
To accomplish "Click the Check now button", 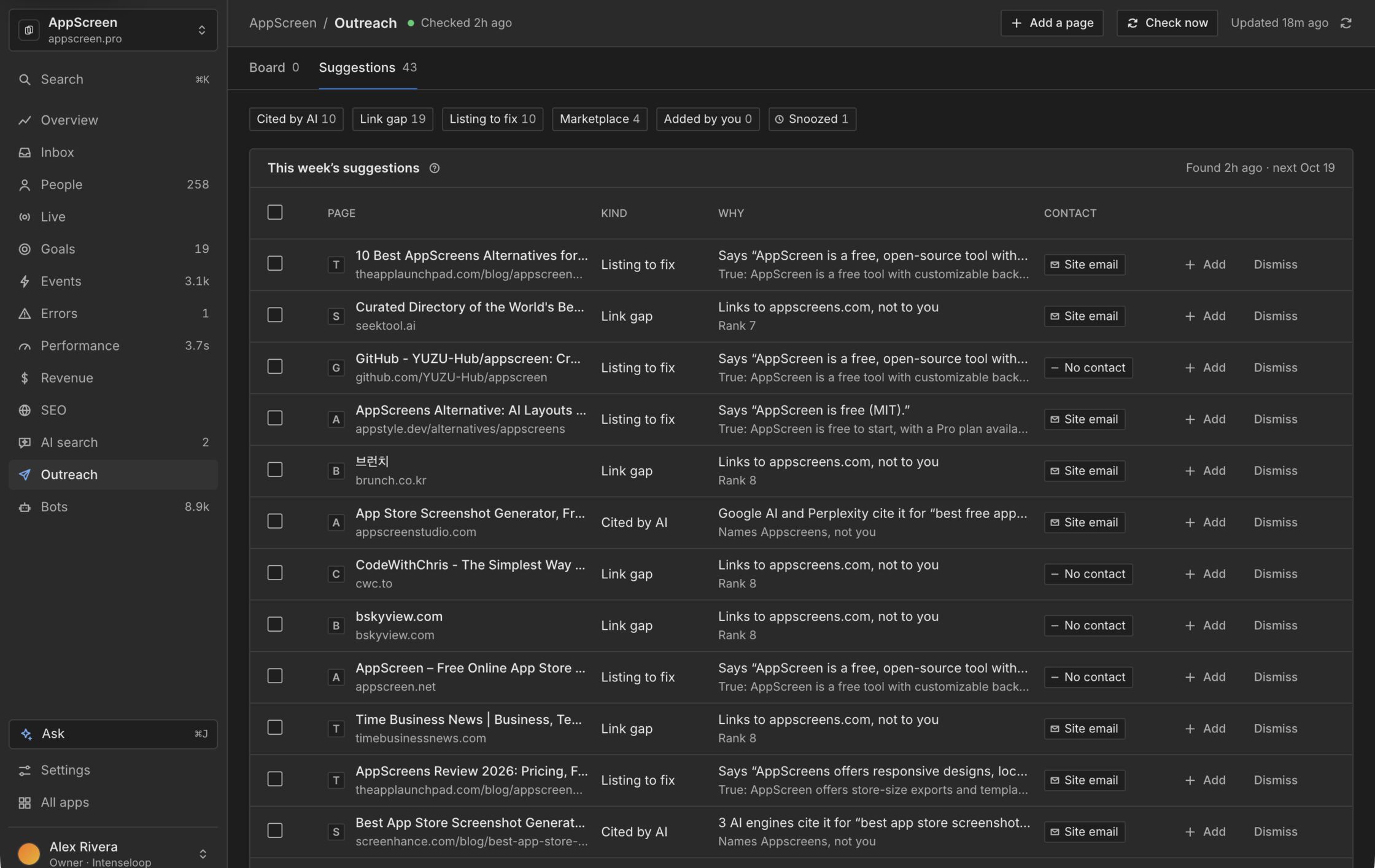I will pyautogui.click(x=1167, y=23).
